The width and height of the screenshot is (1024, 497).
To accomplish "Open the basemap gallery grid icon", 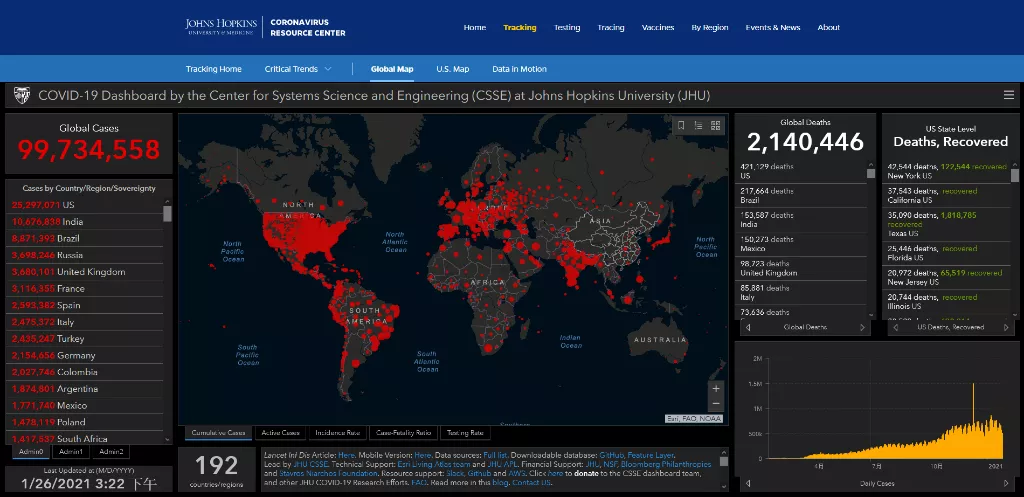I will [715, 125].
